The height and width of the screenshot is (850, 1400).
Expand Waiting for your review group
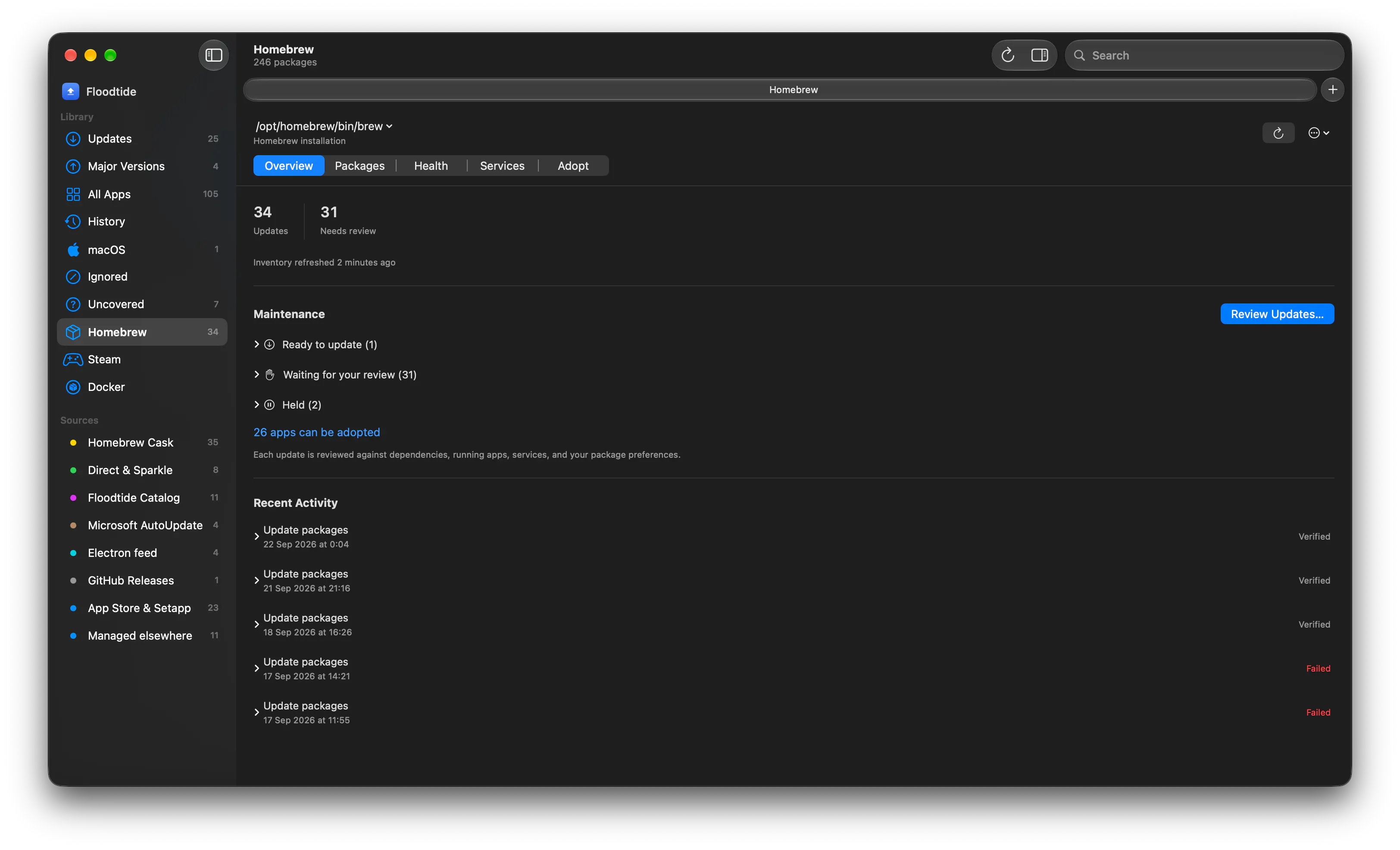click(x=257, y=375)
